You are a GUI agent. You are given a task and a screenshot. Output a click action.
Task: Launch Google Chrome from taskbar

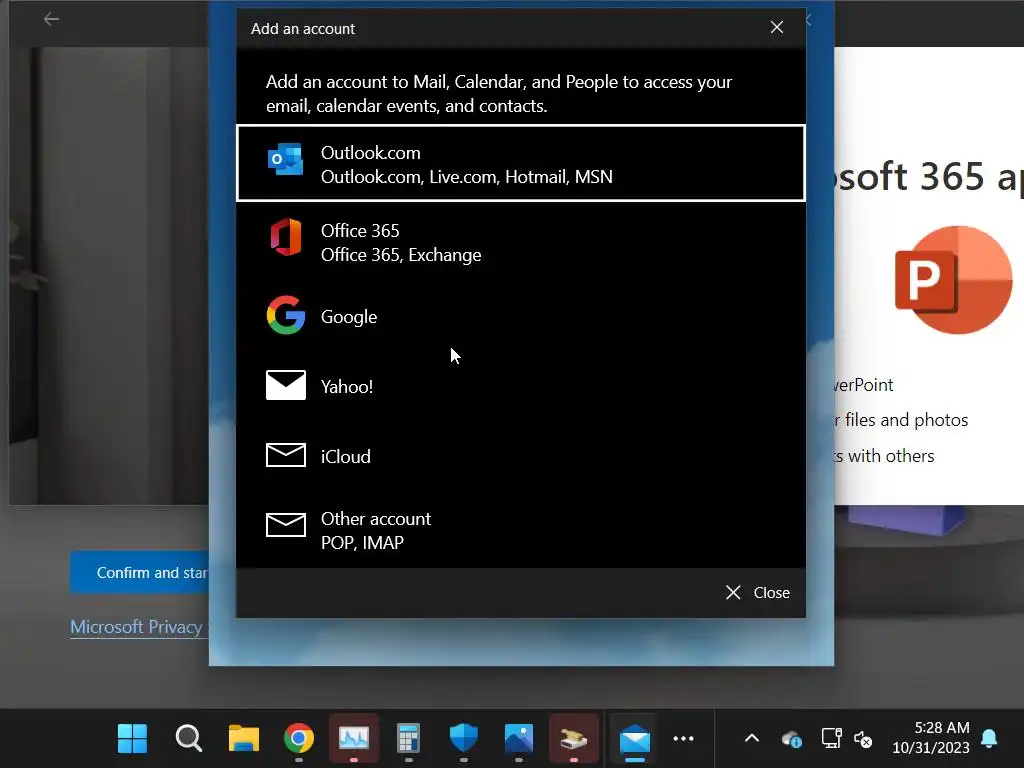pos(298,739)
